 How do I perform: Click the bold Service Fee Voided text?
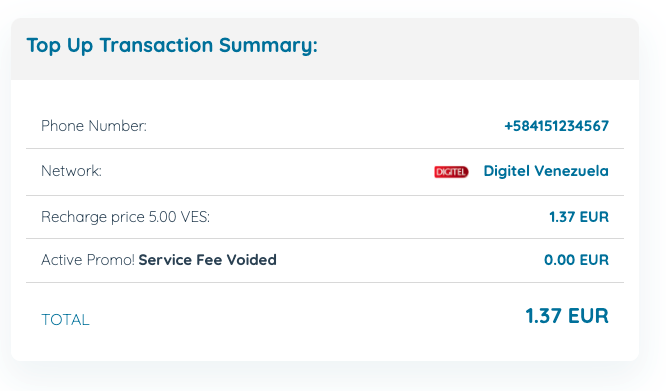pos(208,260)
